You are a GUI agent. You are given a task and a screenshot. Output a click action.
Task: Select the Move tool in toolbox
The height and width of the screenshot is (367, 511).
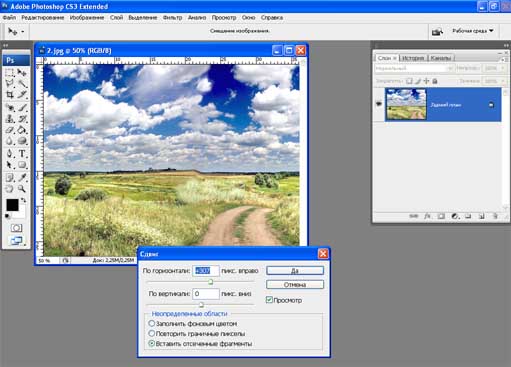(x=22, y=72)
